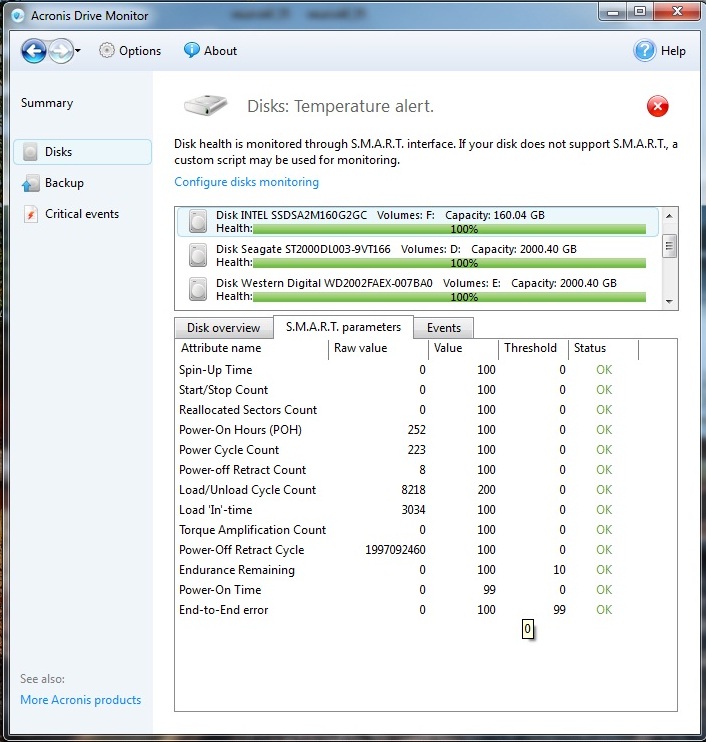Open Backup section in sidebar
The height and width of the screenshot is (742, 706).
(x=64, y=183)
